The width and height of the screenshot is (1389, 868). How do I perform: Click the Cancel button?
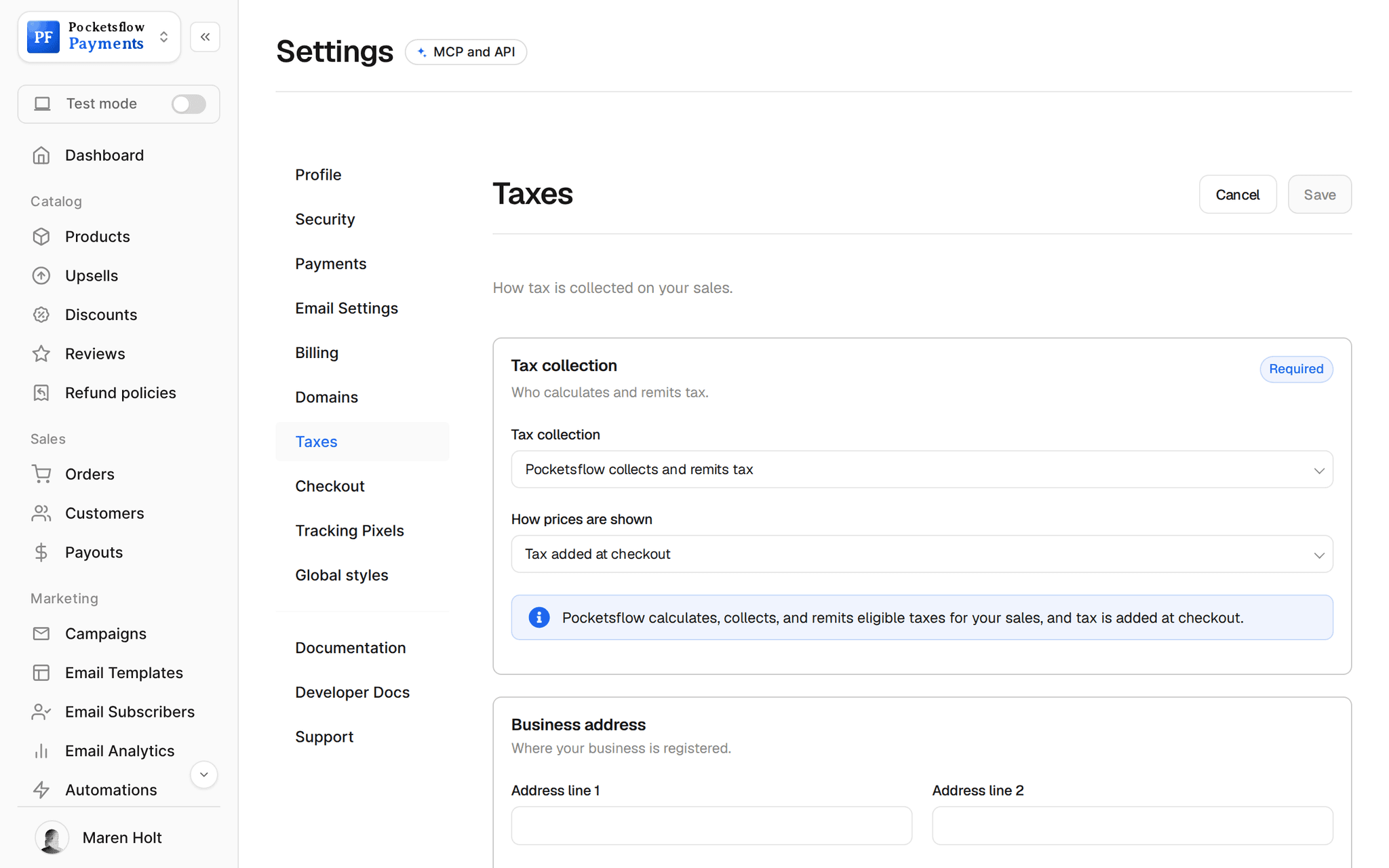point(1238,195)
